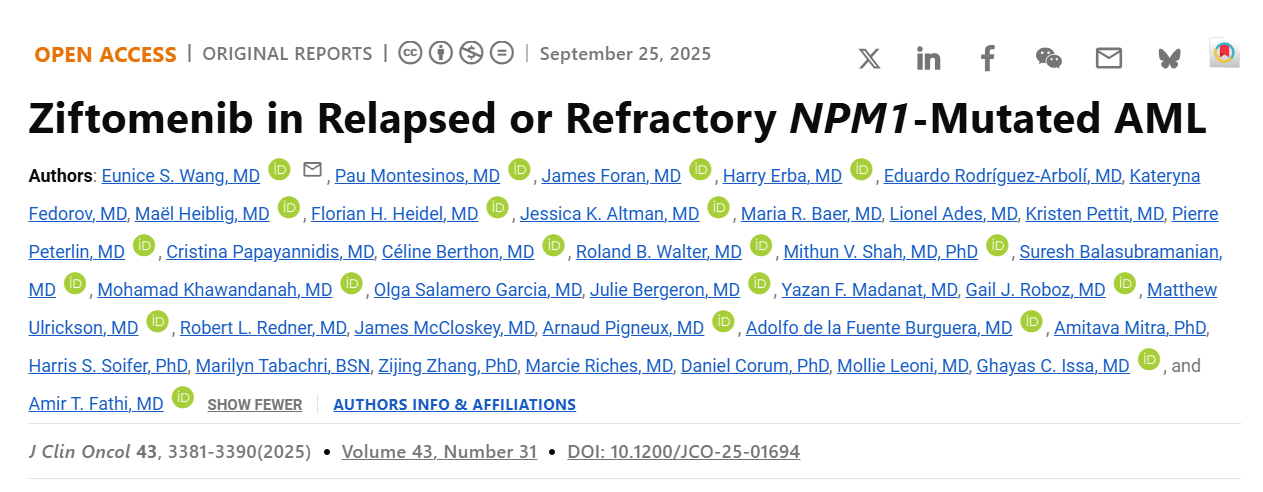Share article via WeChat
The width and height of the screenshot is (1263, 492).
click(1048, 58)
